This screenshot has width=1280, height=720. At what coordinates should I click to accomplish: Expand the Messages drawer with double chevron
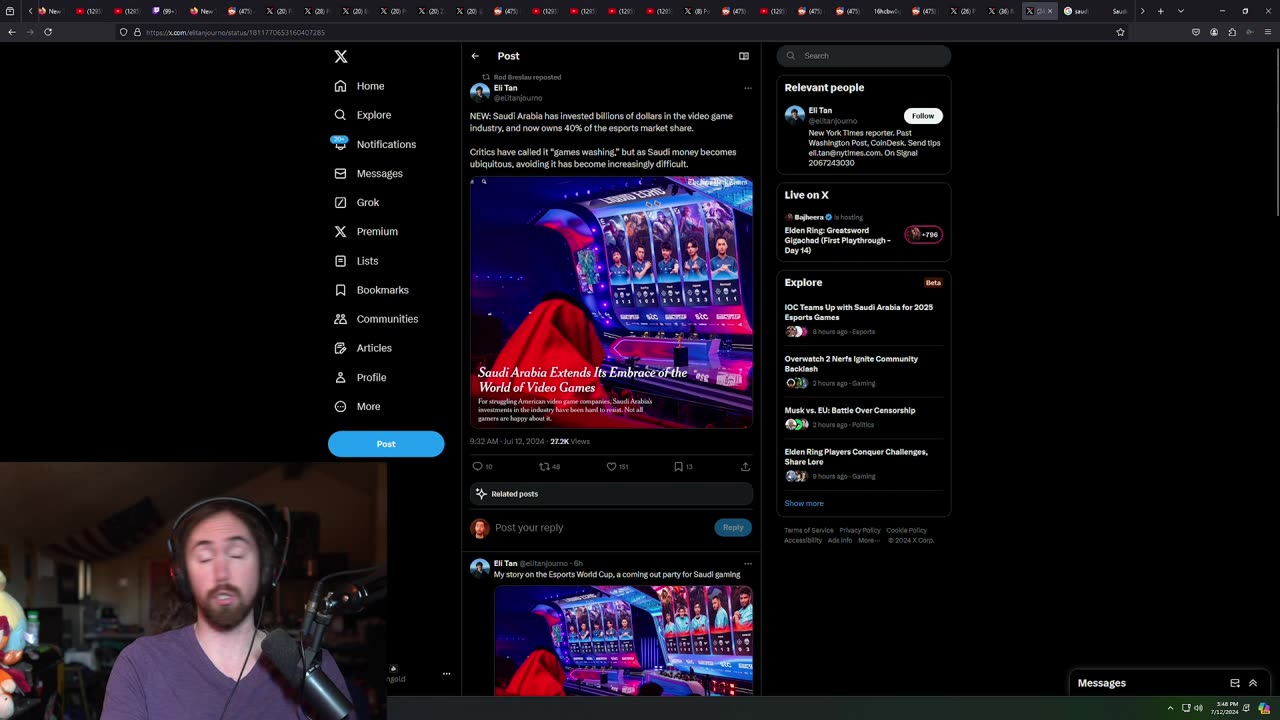point(1253,683)
